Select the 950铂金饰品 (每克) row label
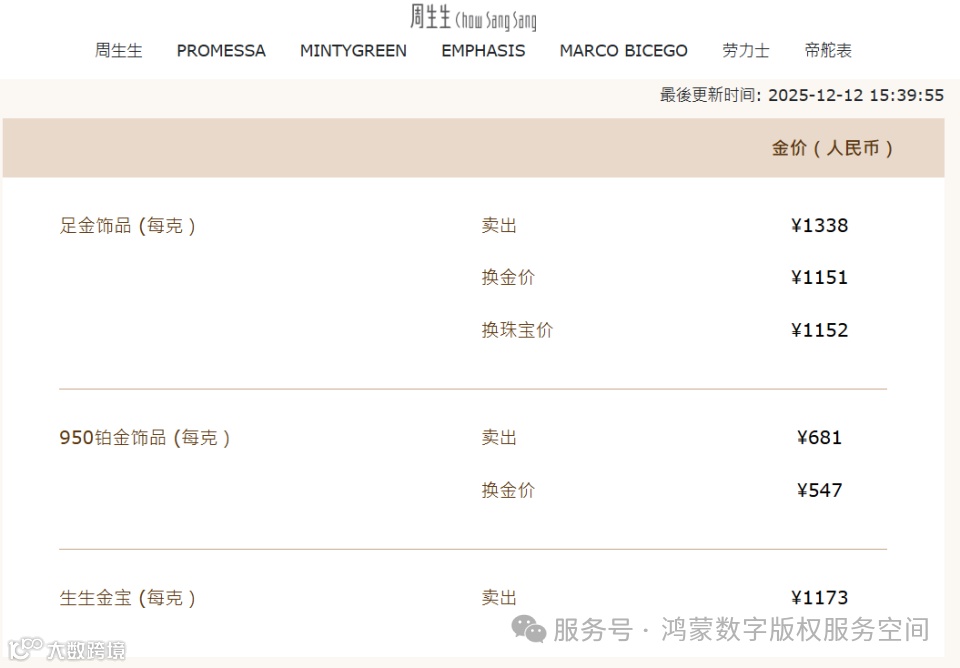The image size is (960, 668). tap(144, 438)
